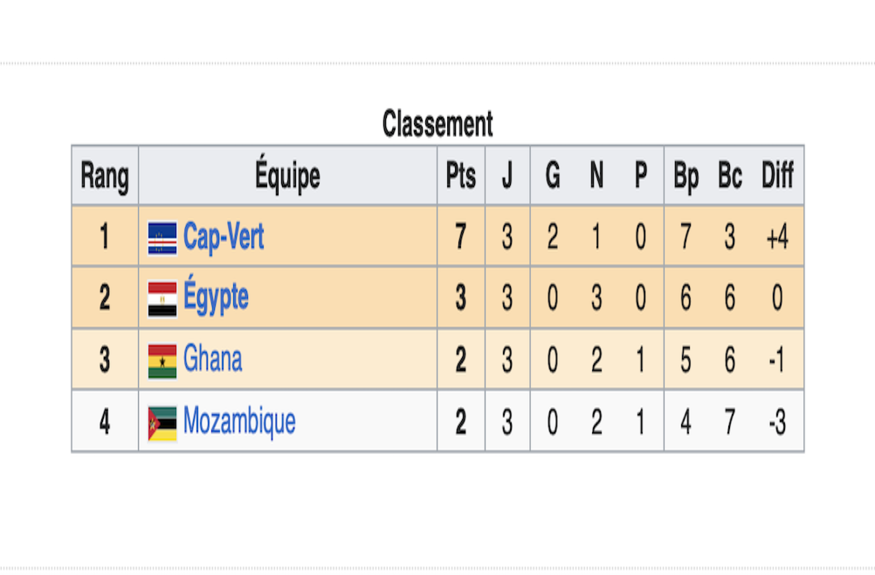Open the Cap-Vert team link

point(223,237)
